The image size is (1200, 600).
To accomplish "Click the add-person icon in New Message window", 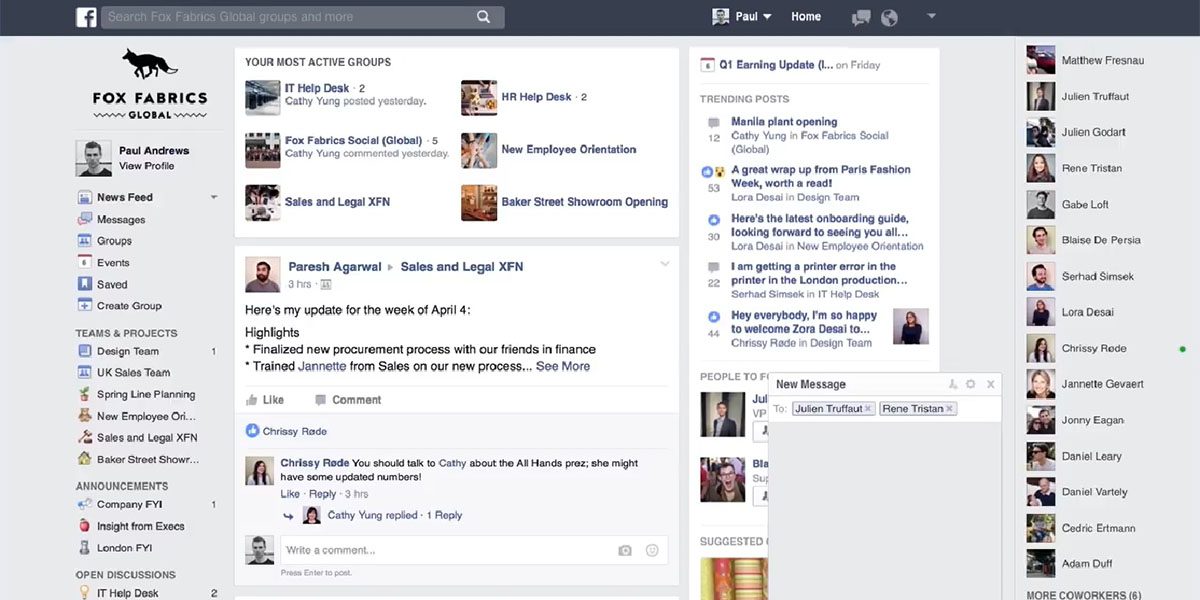I will click(953, 383).
